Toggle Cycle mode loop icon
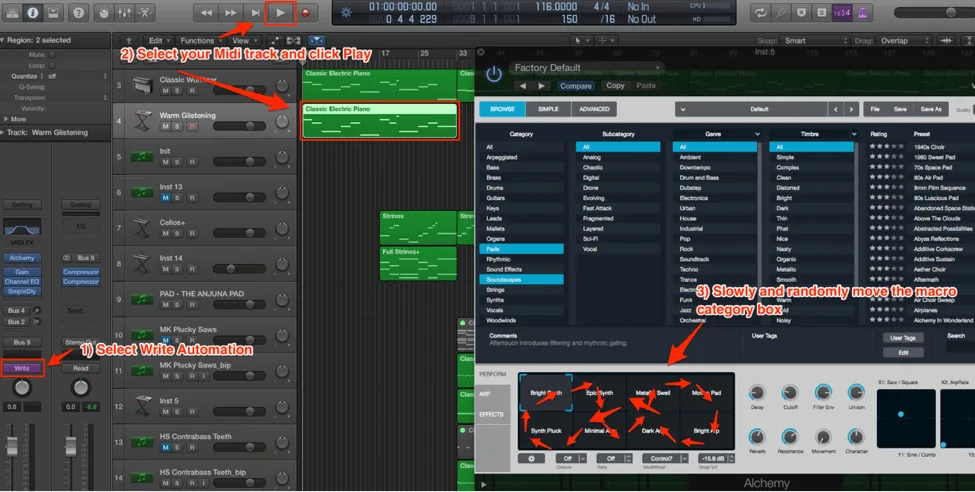Viewport: 975px width, 492px height. [760, 12]
